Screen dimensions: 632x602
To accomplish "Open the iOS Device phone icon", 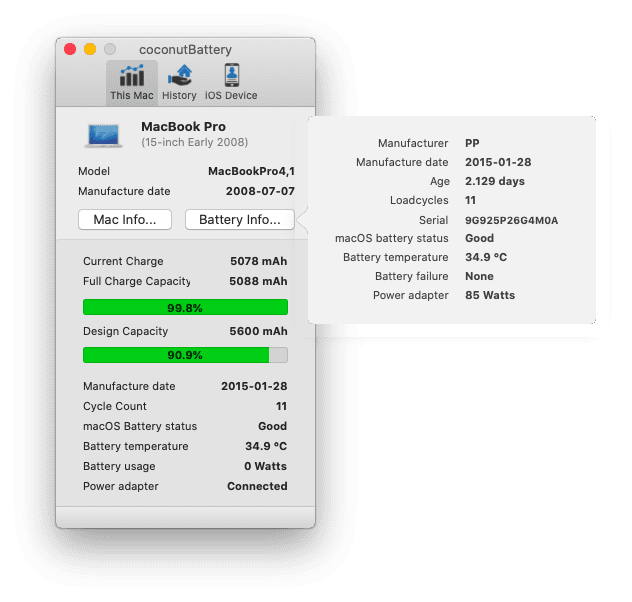I will click(231, 75).
